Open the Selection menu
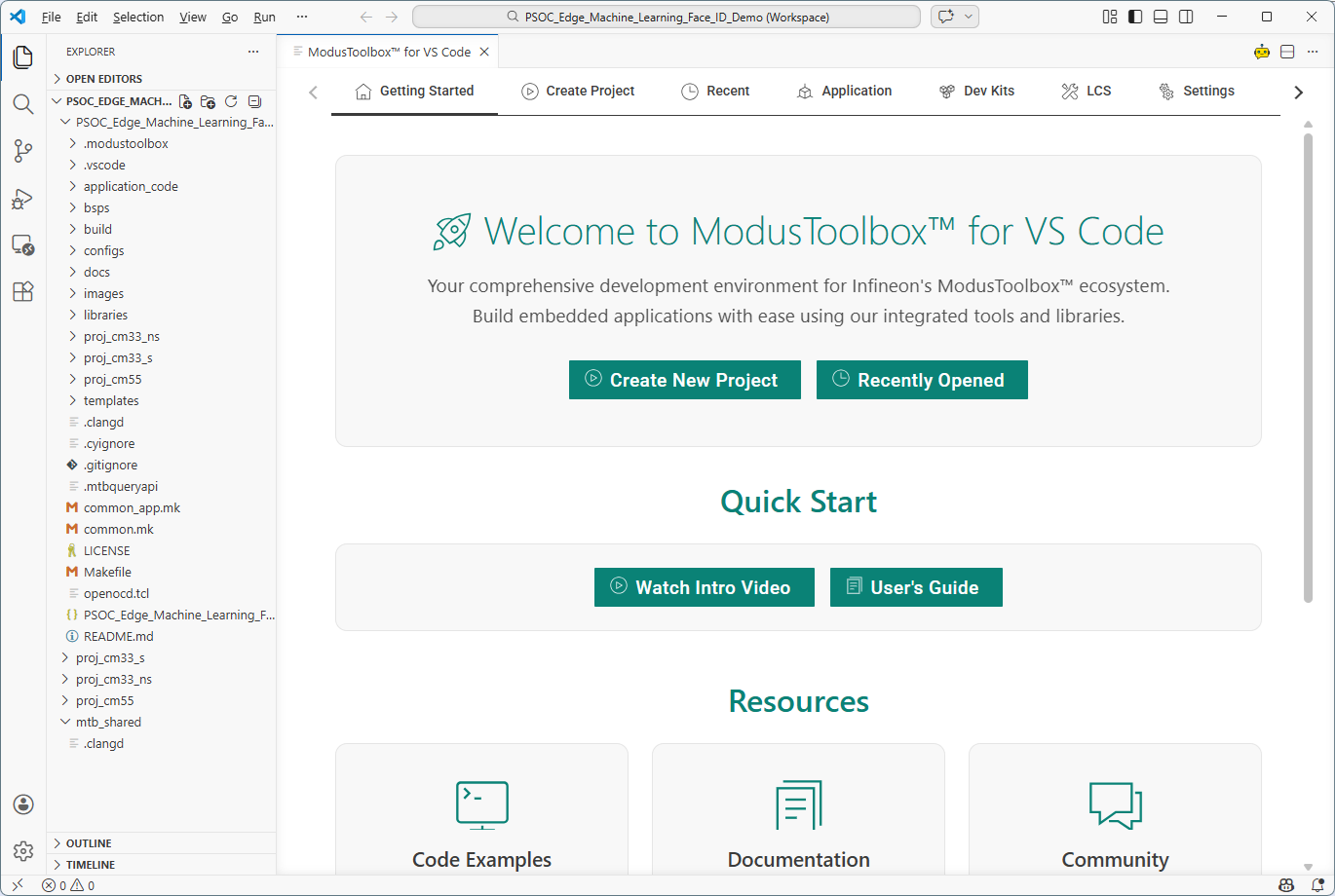This screenshot has height=896, width=1335. pyautogui.click(x=138, y=17)
